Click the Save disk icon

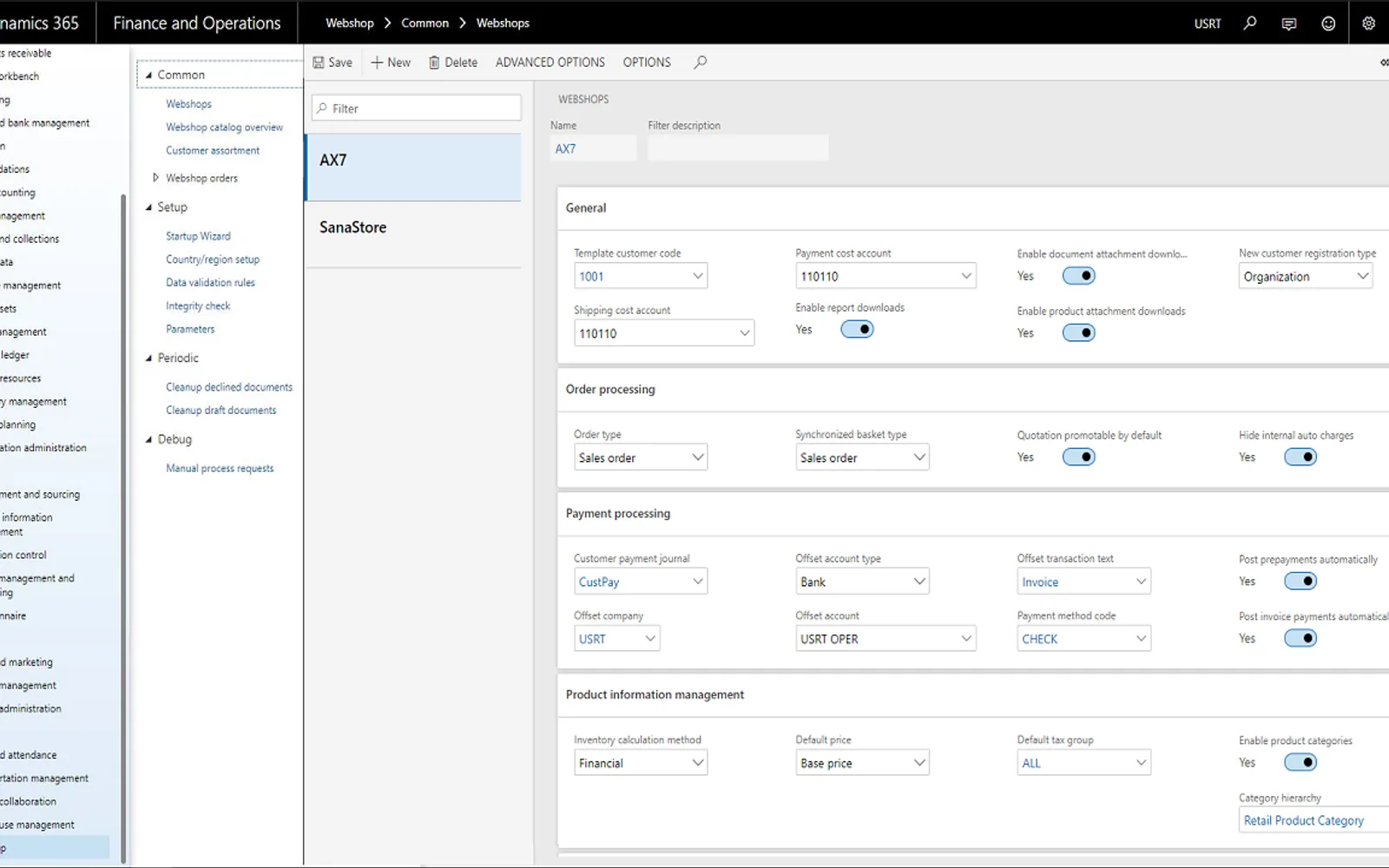coord(319,62)
